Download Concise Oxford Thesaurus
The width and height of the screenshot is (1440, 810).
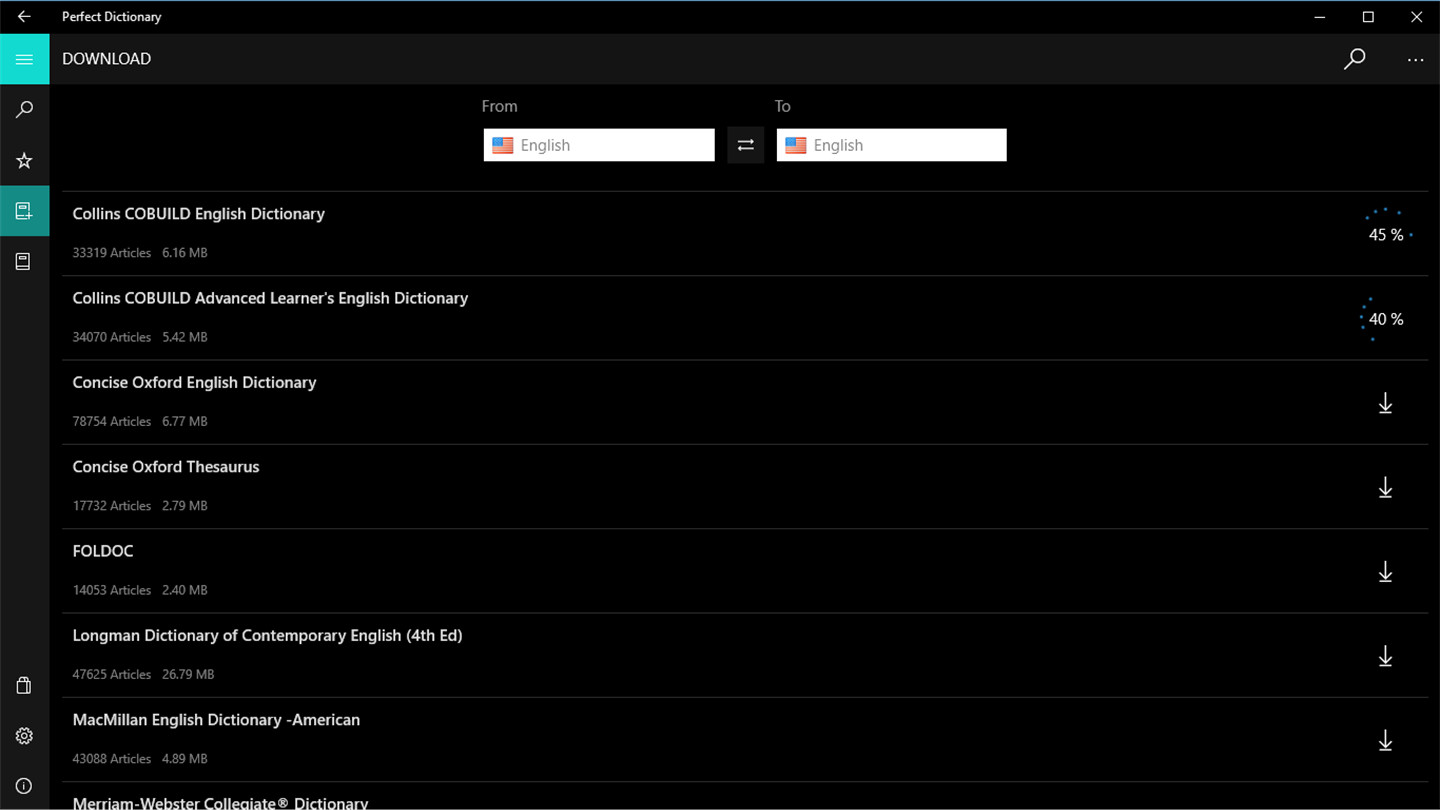(x=1386, y=487)
